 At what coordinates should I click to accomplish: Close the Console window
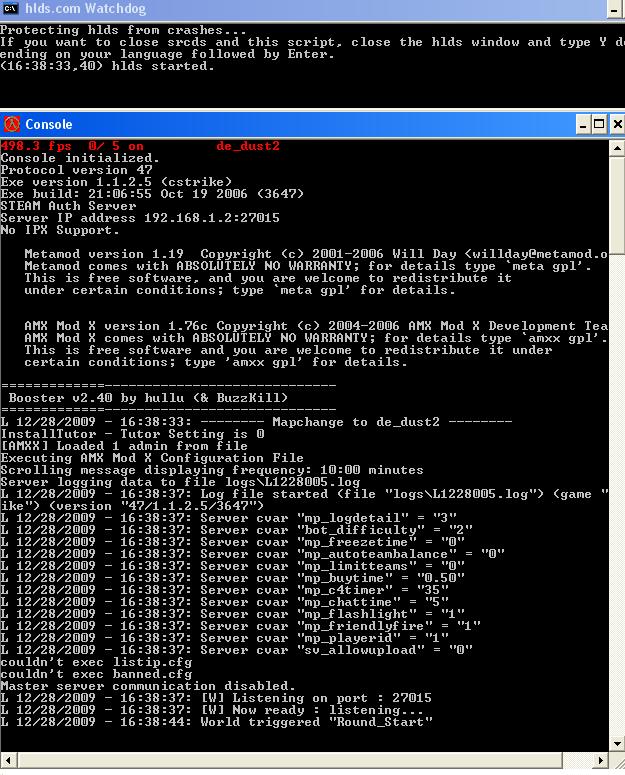pos(617,124)
